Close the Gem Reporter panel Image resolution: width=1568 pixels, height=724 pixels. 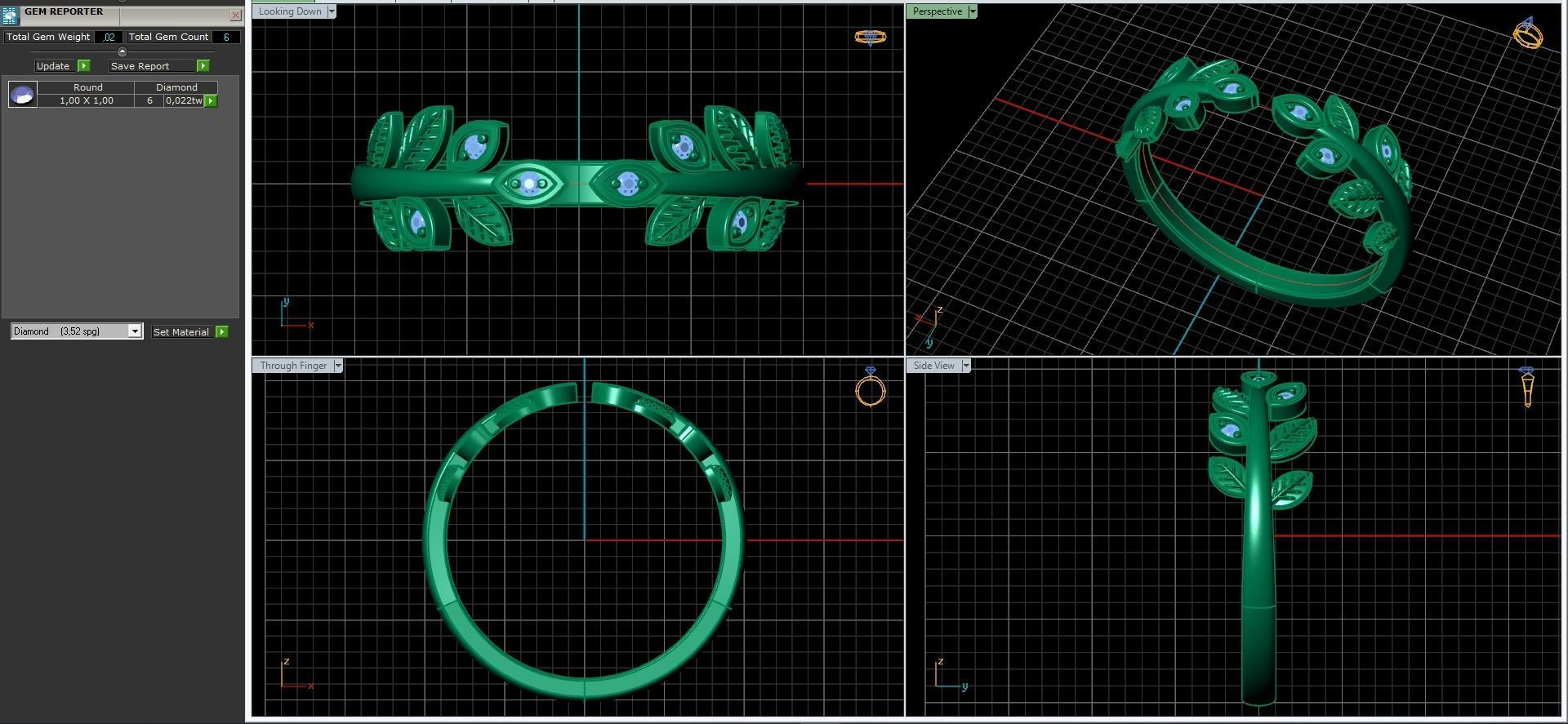click(235, 15)
